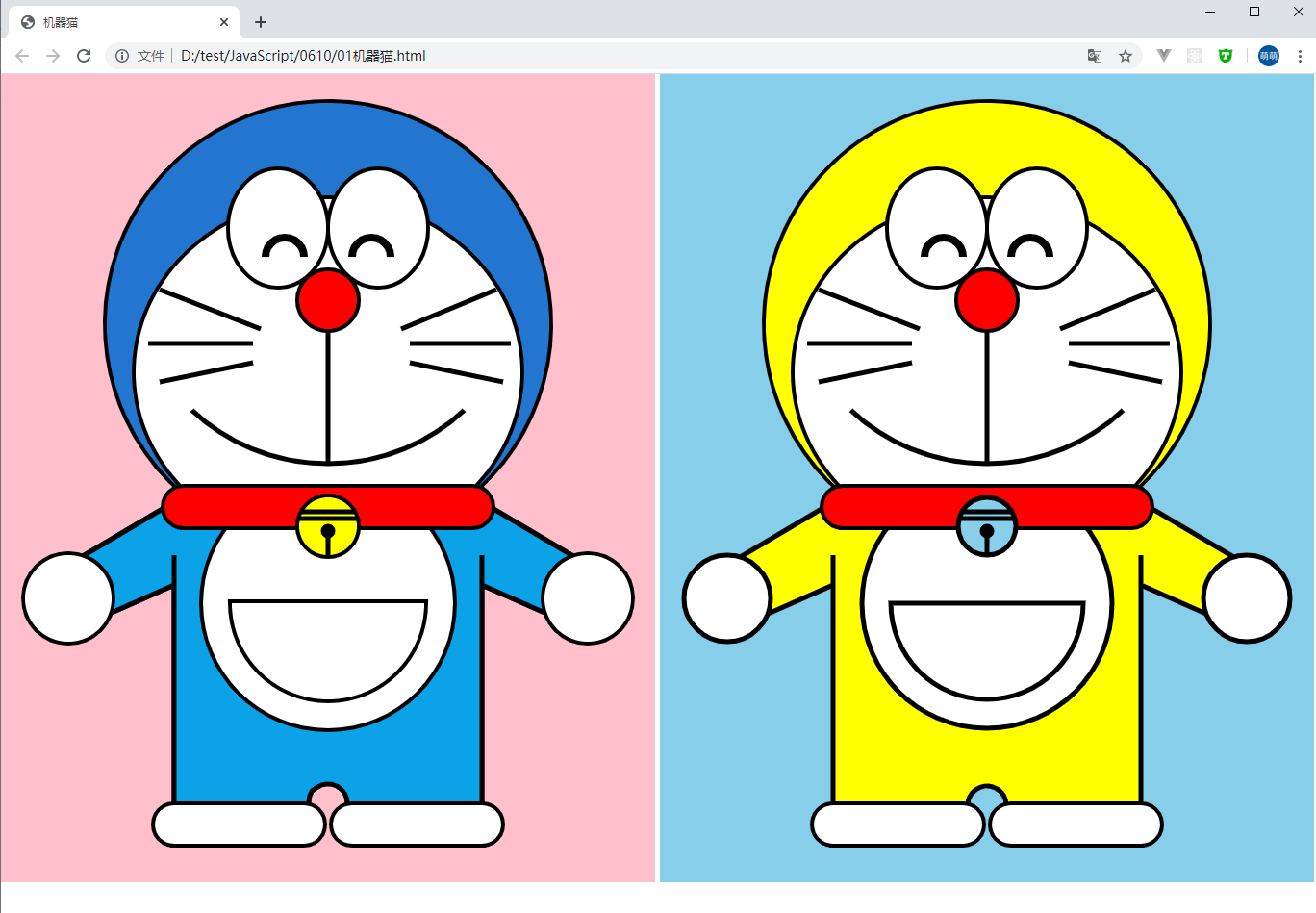Screen dimensions: 1316x913
Task: Close the 机器猫 tab
Action: (x=224, y=22)
